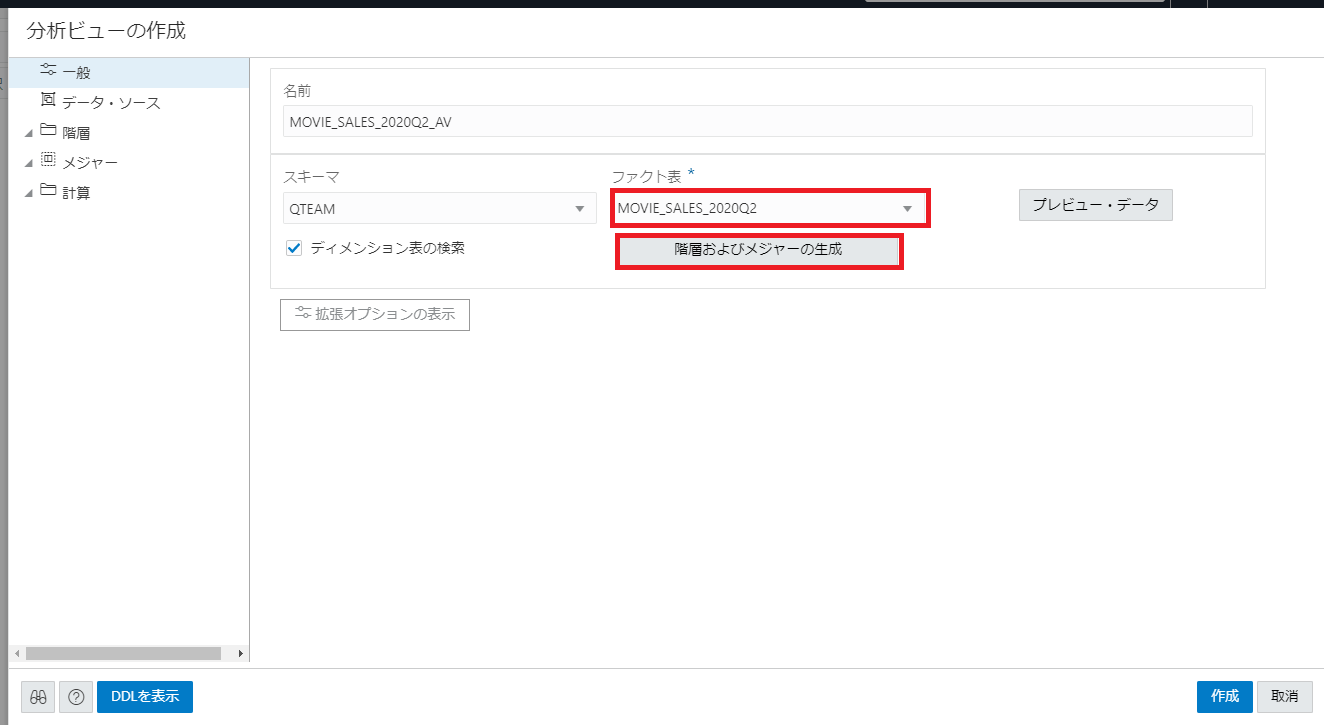The width and height of the screenshot is (1324, 725).
Task: Click the データ・ソース icon in sidebar
Action: (x=49, y=101)
